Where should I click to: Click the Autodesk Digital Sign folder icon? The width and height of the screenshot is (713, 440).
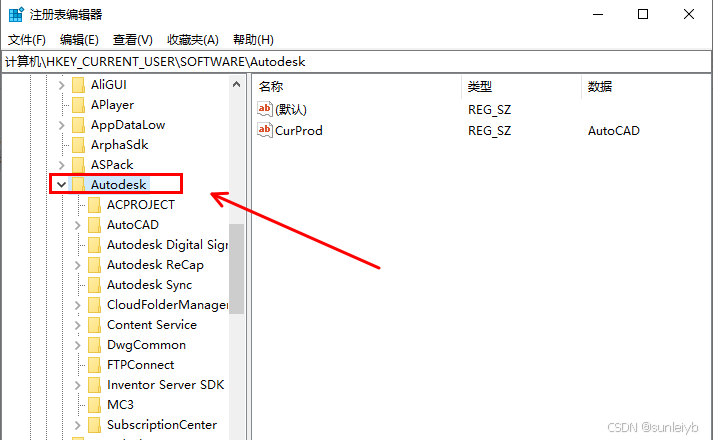(95, 245)
